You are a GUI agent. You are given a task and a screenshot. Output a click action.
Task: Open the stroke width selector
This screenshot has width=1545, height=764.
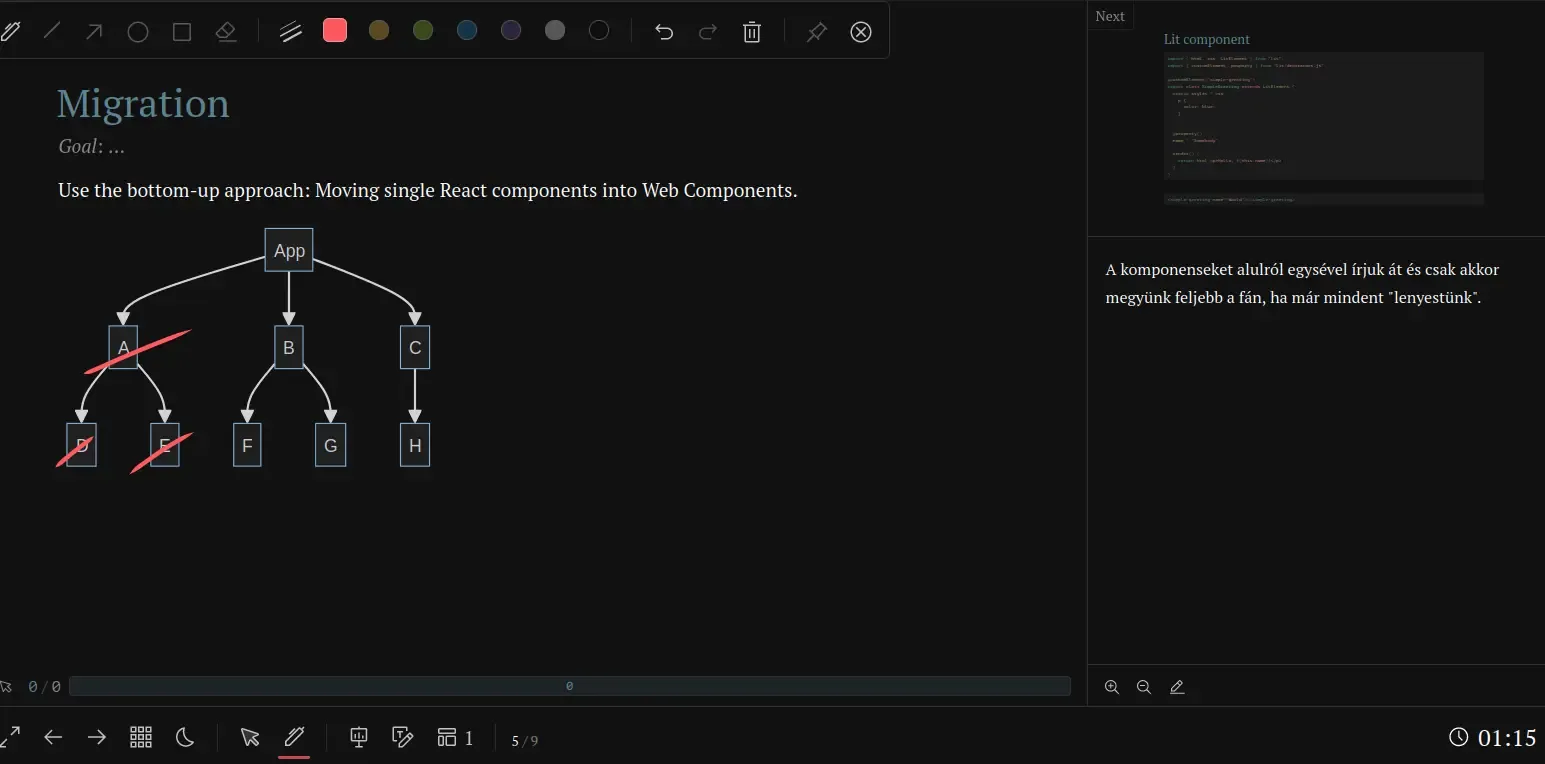coord(290,31)
